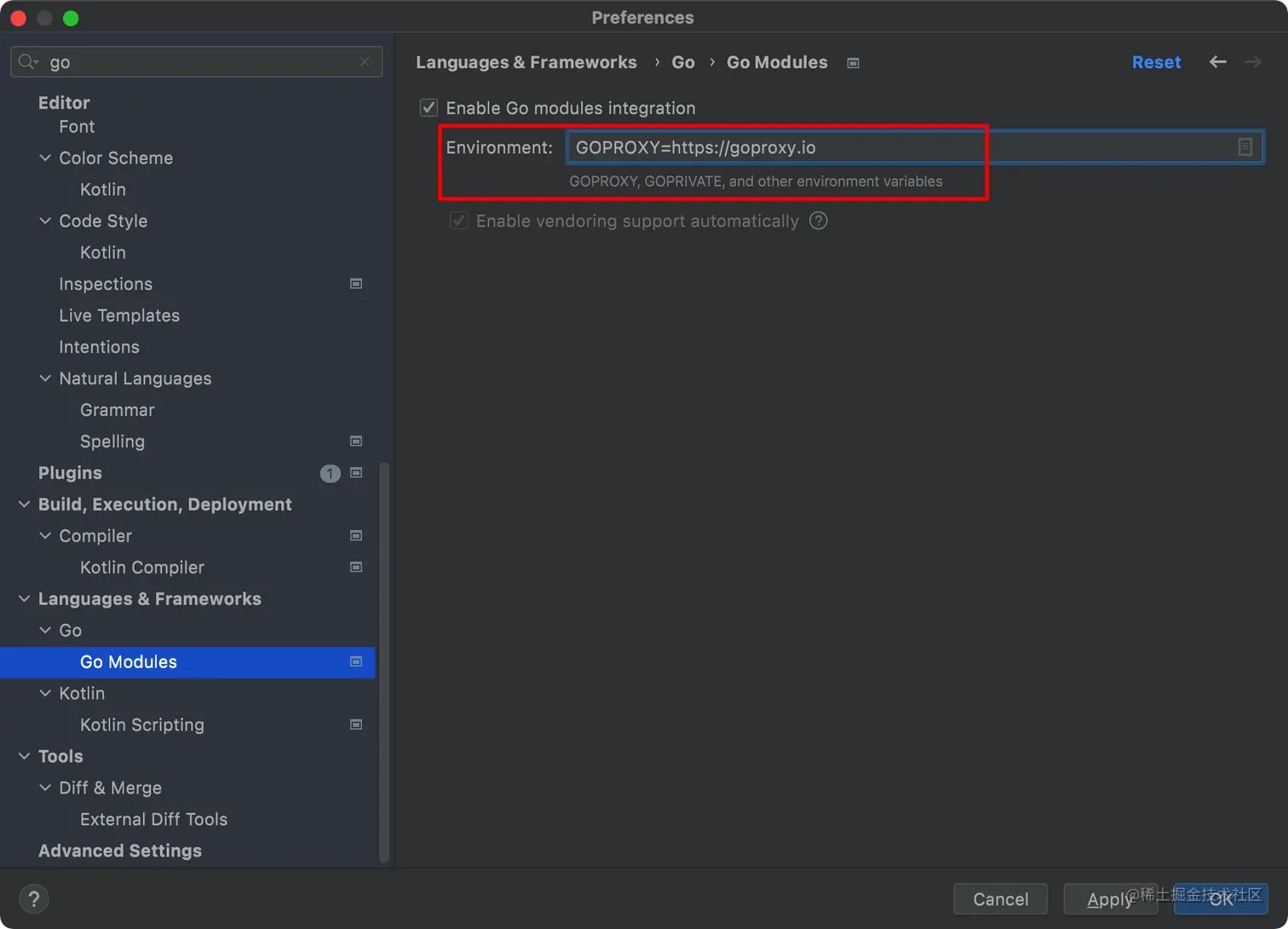Click Go in the breadcrumb
Viewport: 1288px width, 929px height.
[x=683, y=62]
